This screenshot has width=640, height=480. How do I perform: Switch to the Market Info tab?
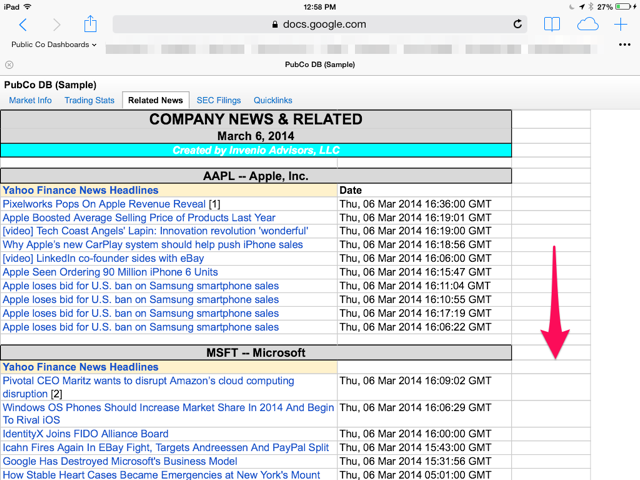30,100
